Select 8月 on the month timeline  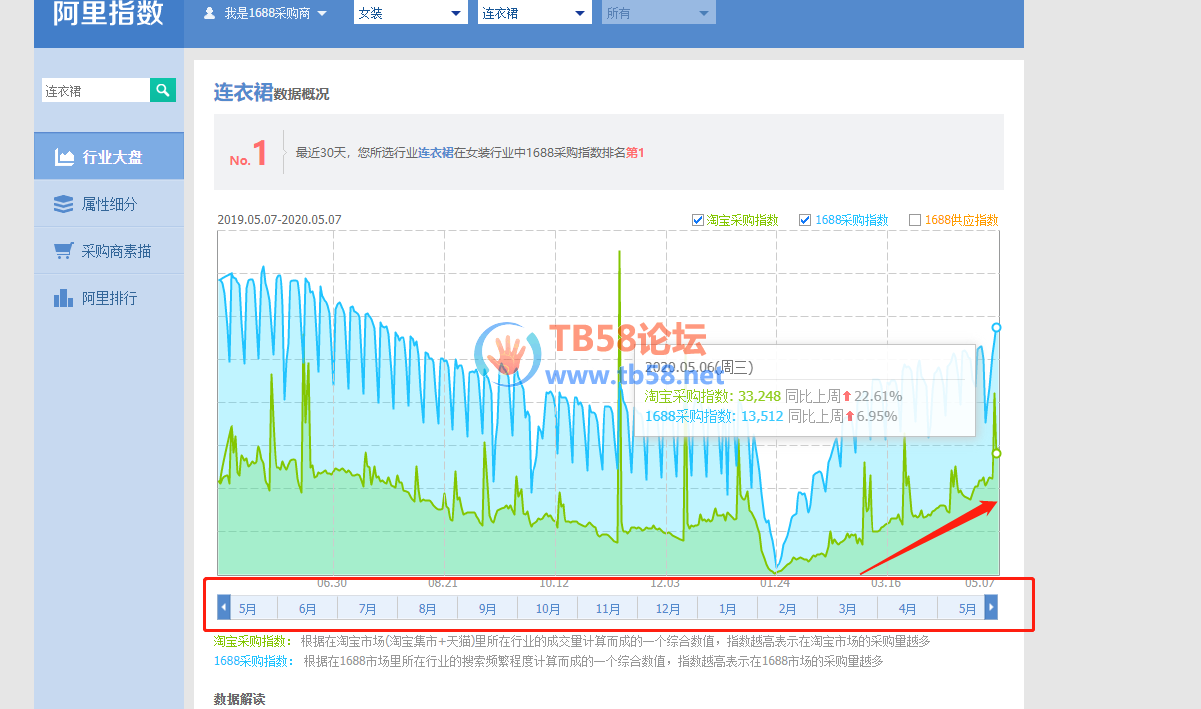click(427, 608)
